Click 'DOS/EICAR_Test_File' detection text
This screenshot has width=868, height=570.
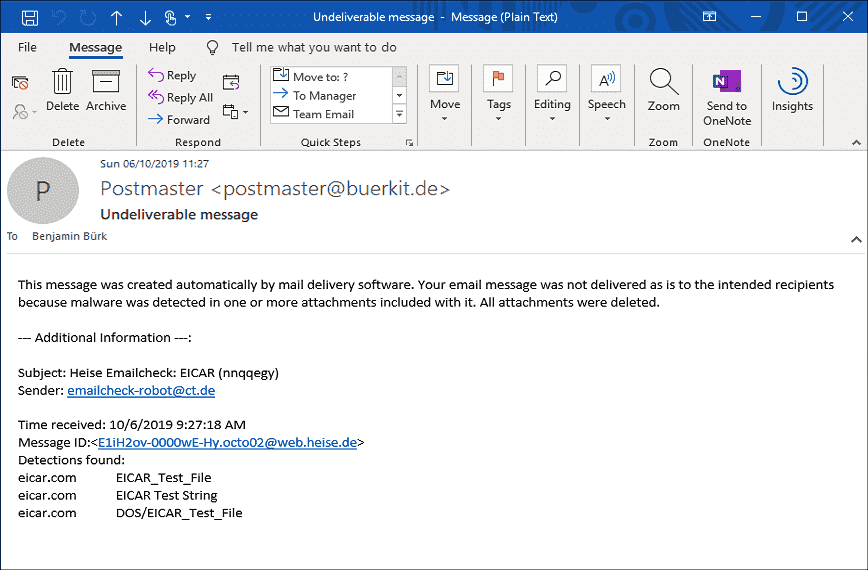pyautogui.click(x=179, y=513)
